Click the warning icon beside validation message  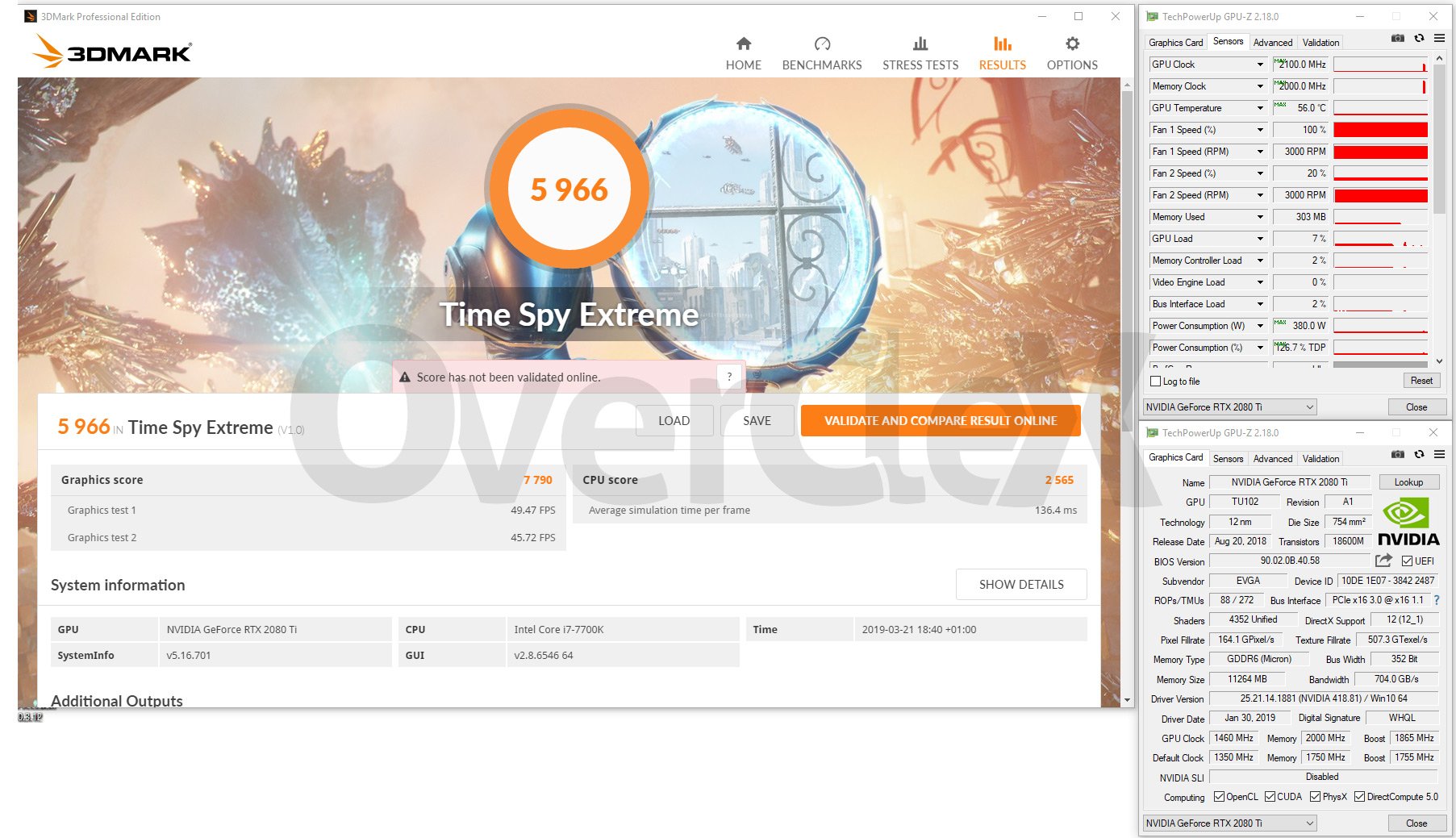coord(404,377)
